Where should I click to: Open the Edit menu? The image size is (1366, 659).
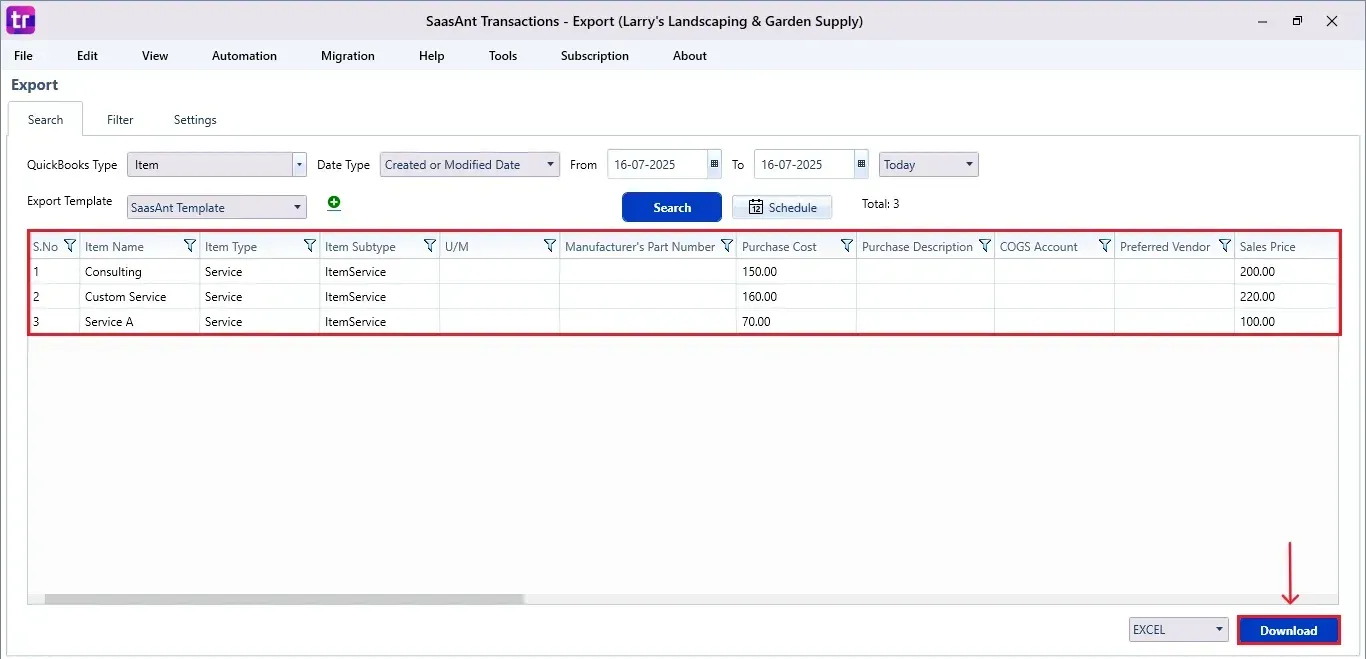(88, 56)
